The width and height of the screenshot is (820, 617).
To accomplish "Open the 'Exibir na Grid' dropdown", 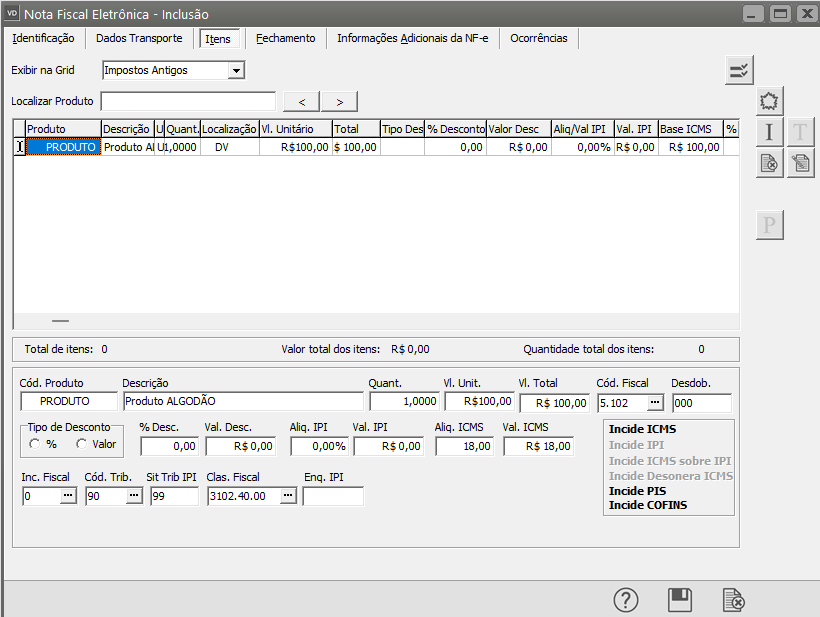I will tap(236, 70).
